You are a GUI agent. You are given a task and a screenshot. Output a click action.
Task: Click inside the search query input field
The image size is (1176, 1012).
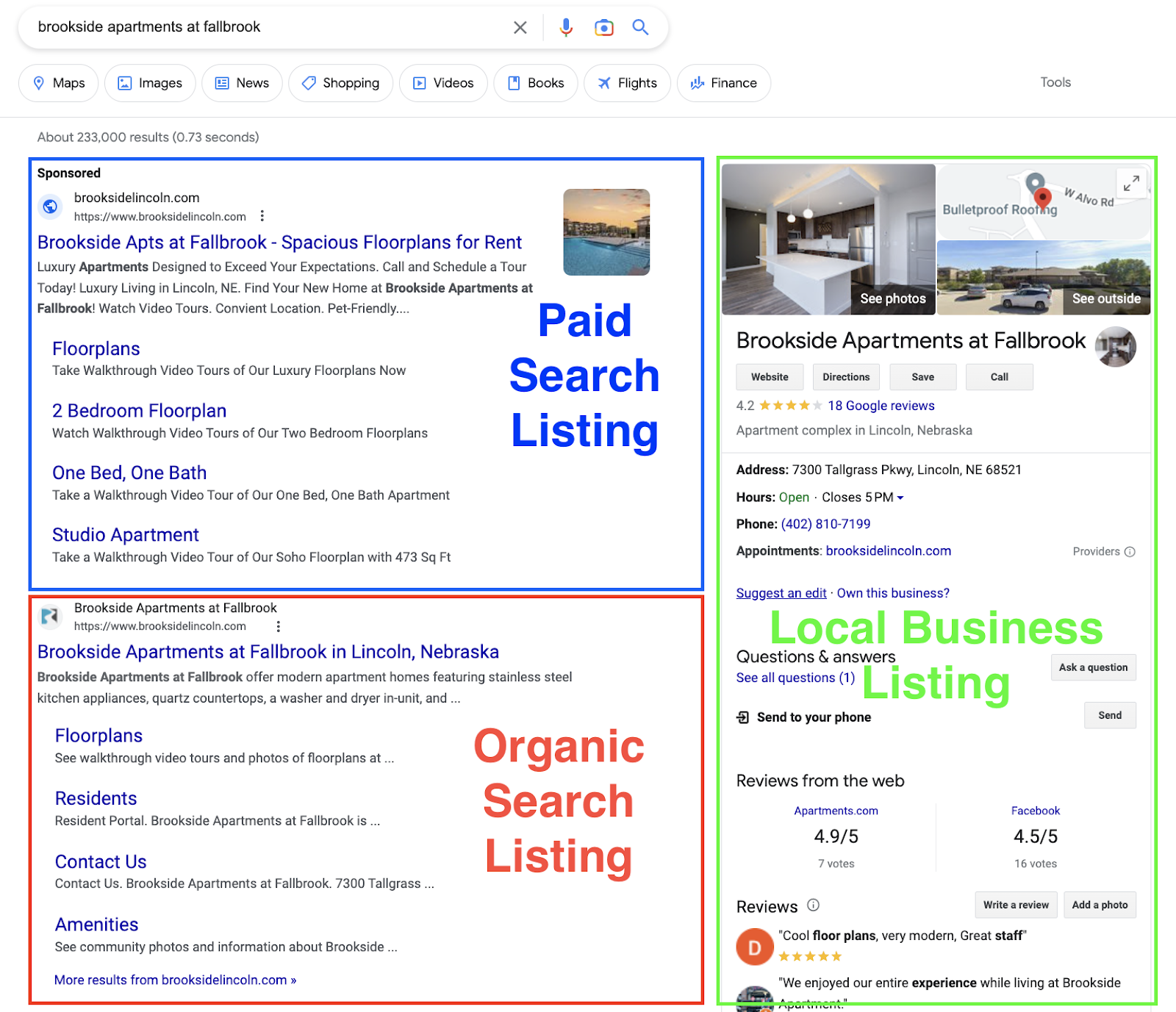coord(268,27)
